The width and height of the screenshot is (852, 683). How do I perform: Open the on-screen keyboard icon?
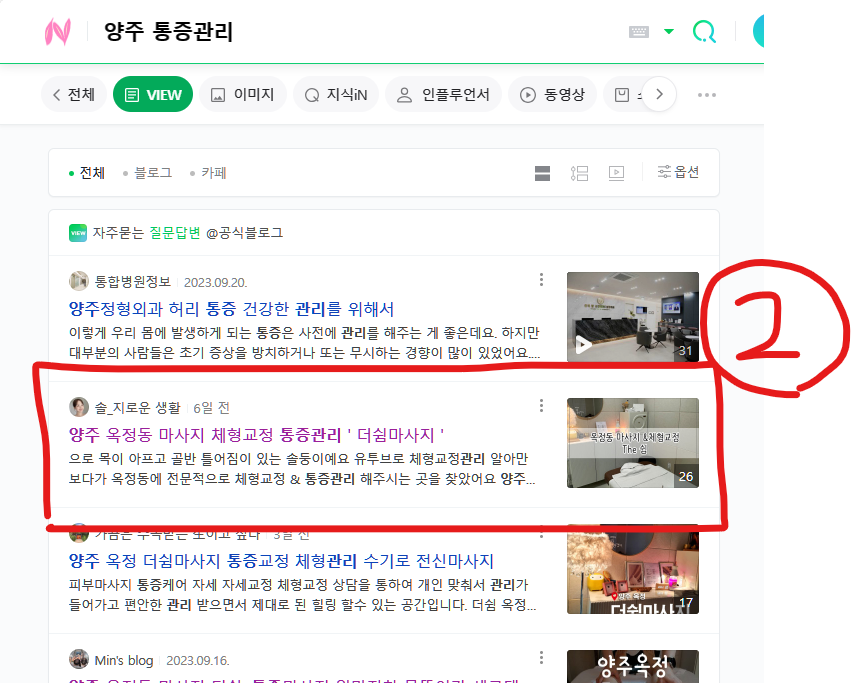638,32
